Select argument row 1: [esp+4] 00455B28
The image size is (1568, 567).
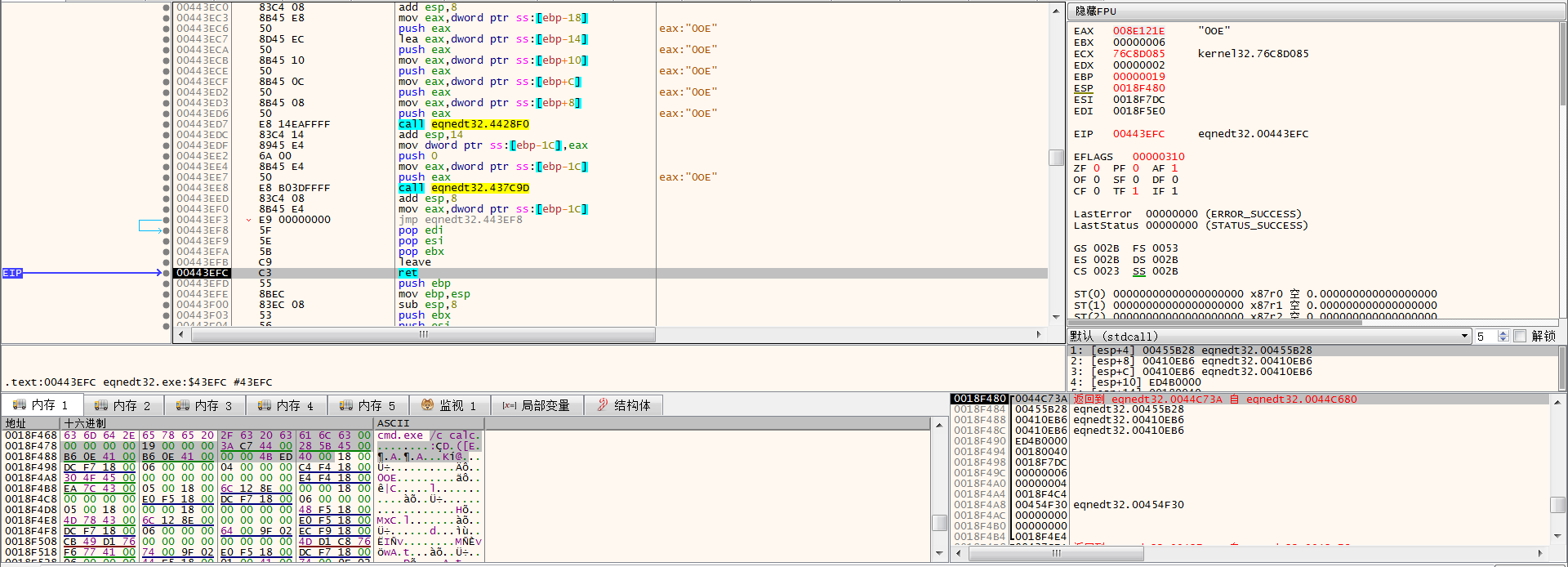point(1312,350)
